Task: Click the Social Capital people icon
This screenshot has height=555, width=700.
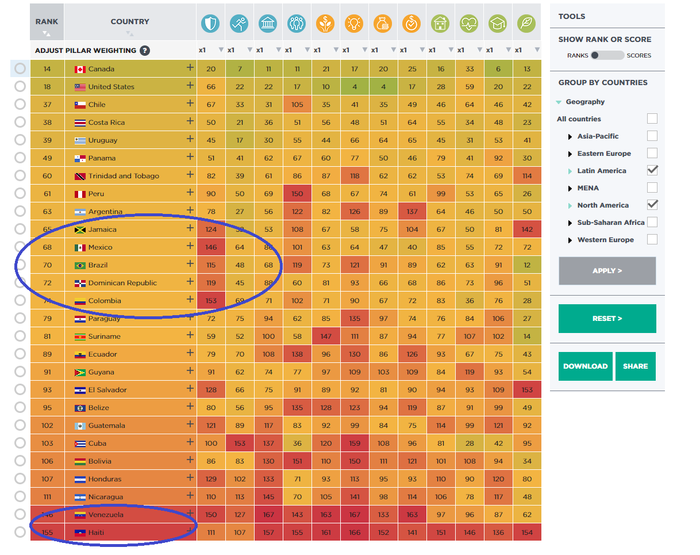Action: (x=296, y=23)
